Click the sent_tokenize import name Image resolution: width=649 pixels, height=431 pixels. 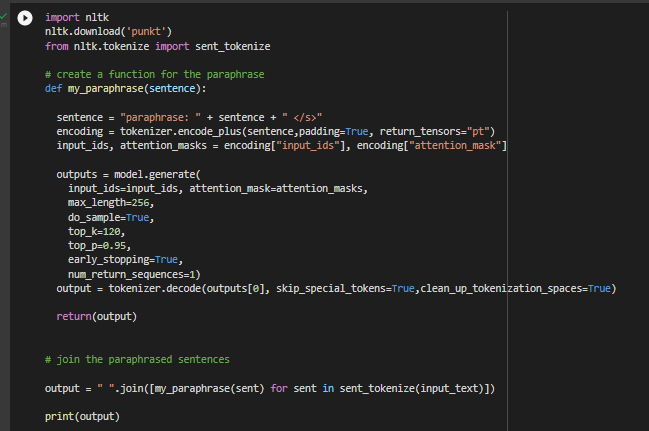click(x=232, y=46)
